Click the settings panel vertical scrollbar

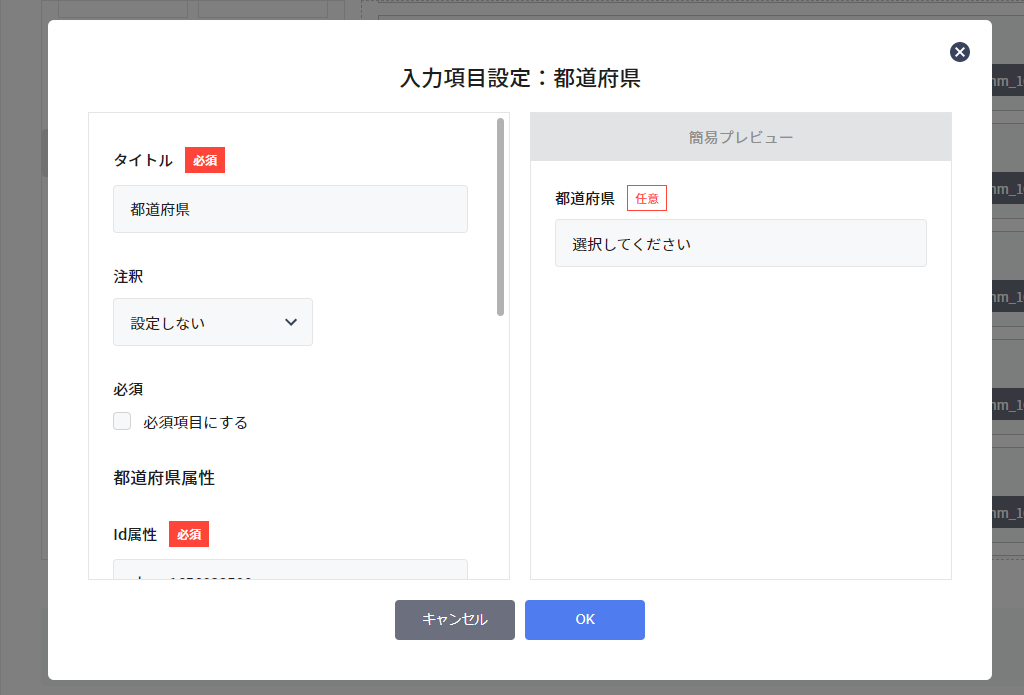click(500, 217)
